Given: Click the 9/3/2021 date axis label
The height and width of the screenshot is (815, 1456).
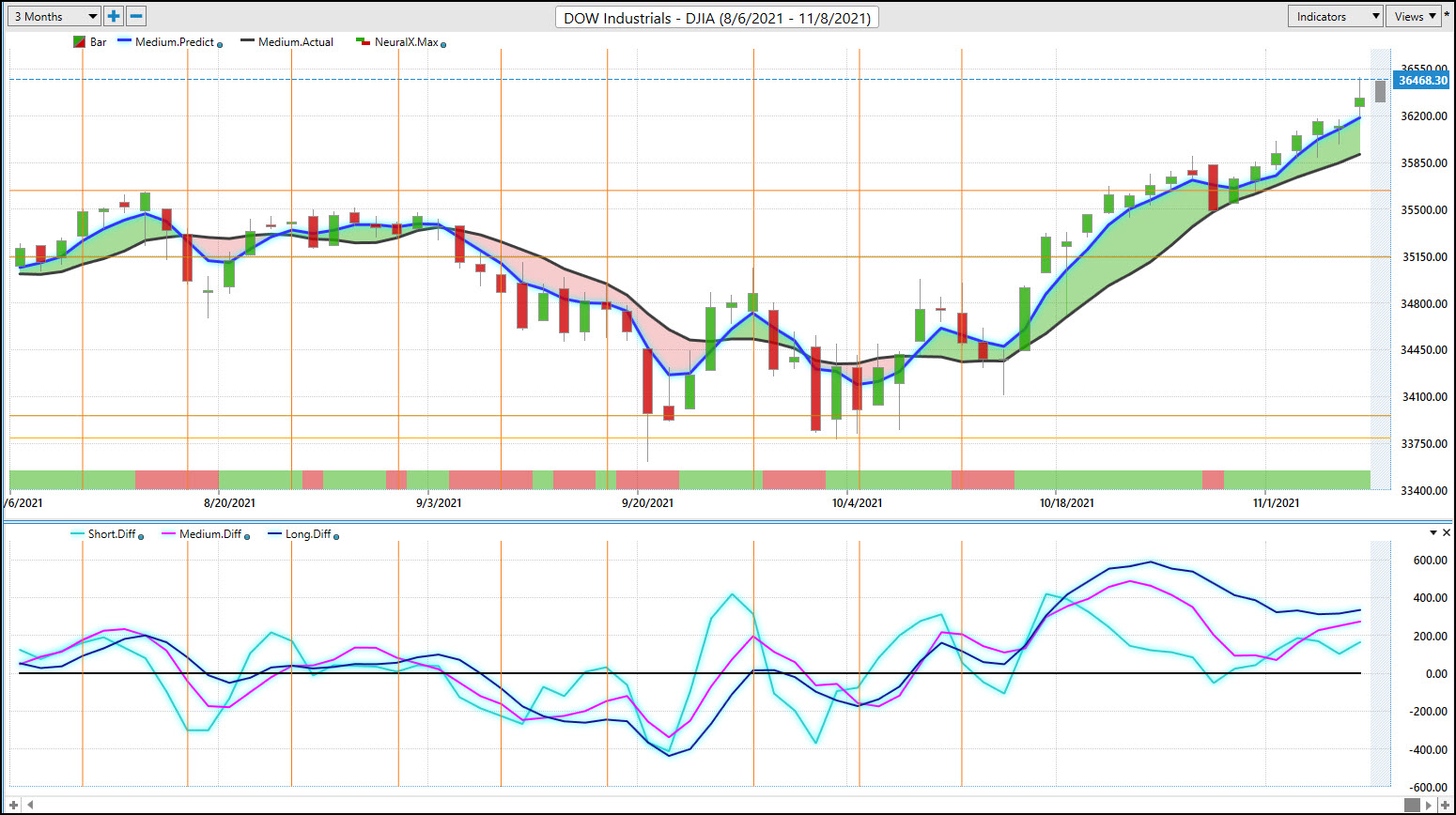Looking at the screenshot, I should [439, 503].
